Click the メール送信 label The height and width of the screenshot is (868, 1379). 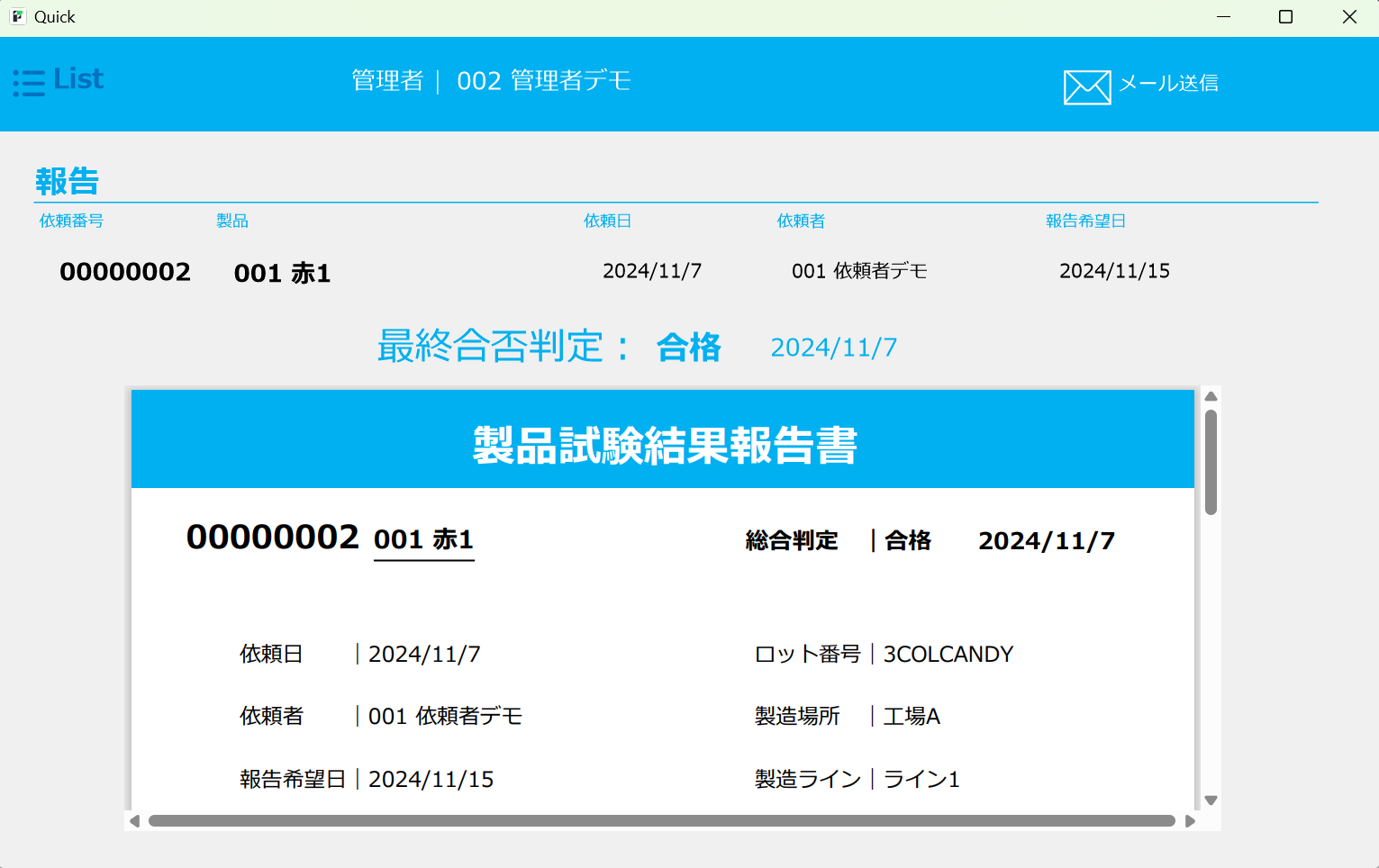tap(1168, 84)
